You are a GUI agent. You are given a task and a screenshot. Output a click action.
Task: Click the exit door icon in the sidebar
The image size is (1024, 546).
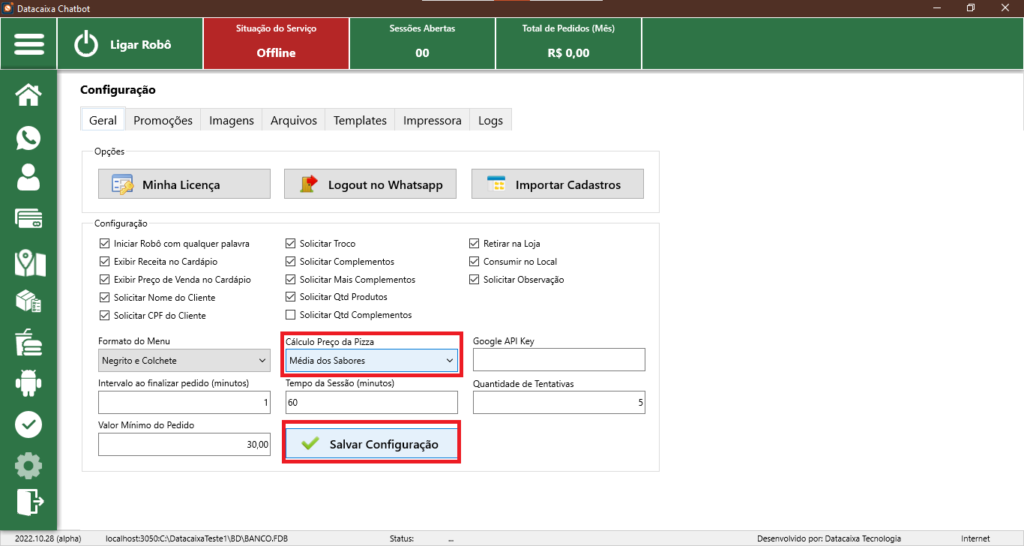pyautogui.click(x=29, y=502)
